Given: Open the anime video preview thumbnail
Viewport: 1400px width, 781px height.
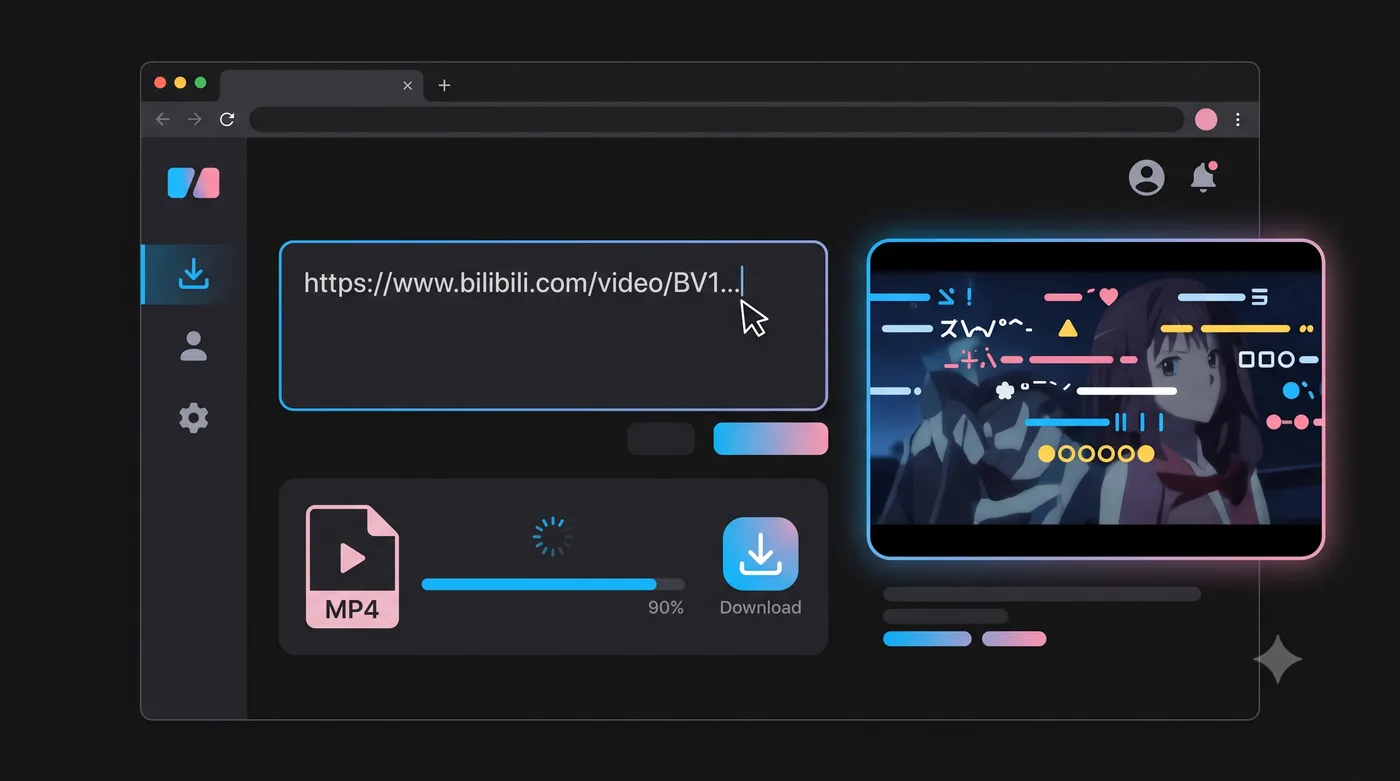Looking at the screenshot, I should (1096, 399).
